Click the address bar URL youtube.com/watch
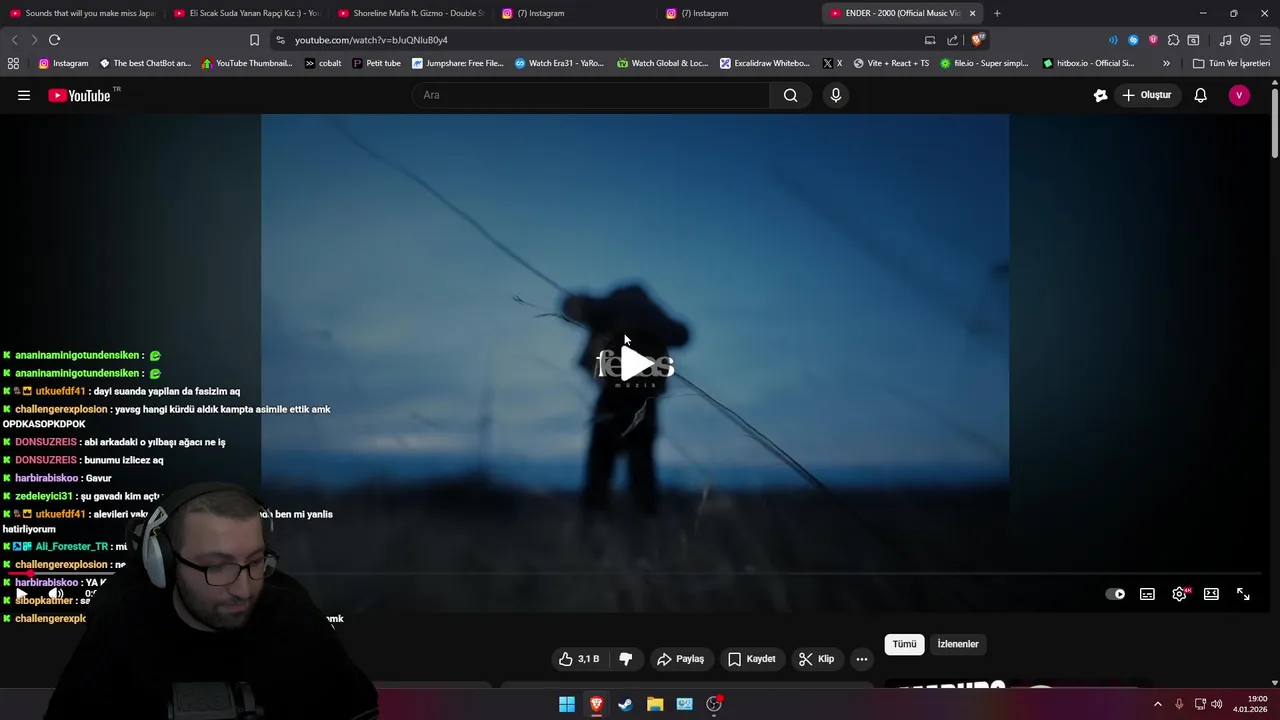Screen dimensions: 1280x720 click(x=371, y=40)
